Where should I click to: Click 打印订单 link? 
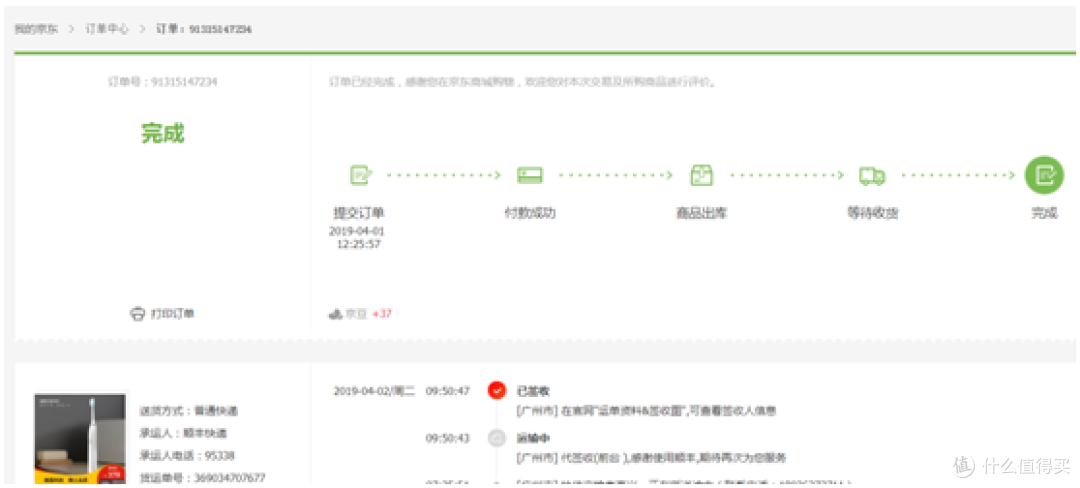pos(172,314)
